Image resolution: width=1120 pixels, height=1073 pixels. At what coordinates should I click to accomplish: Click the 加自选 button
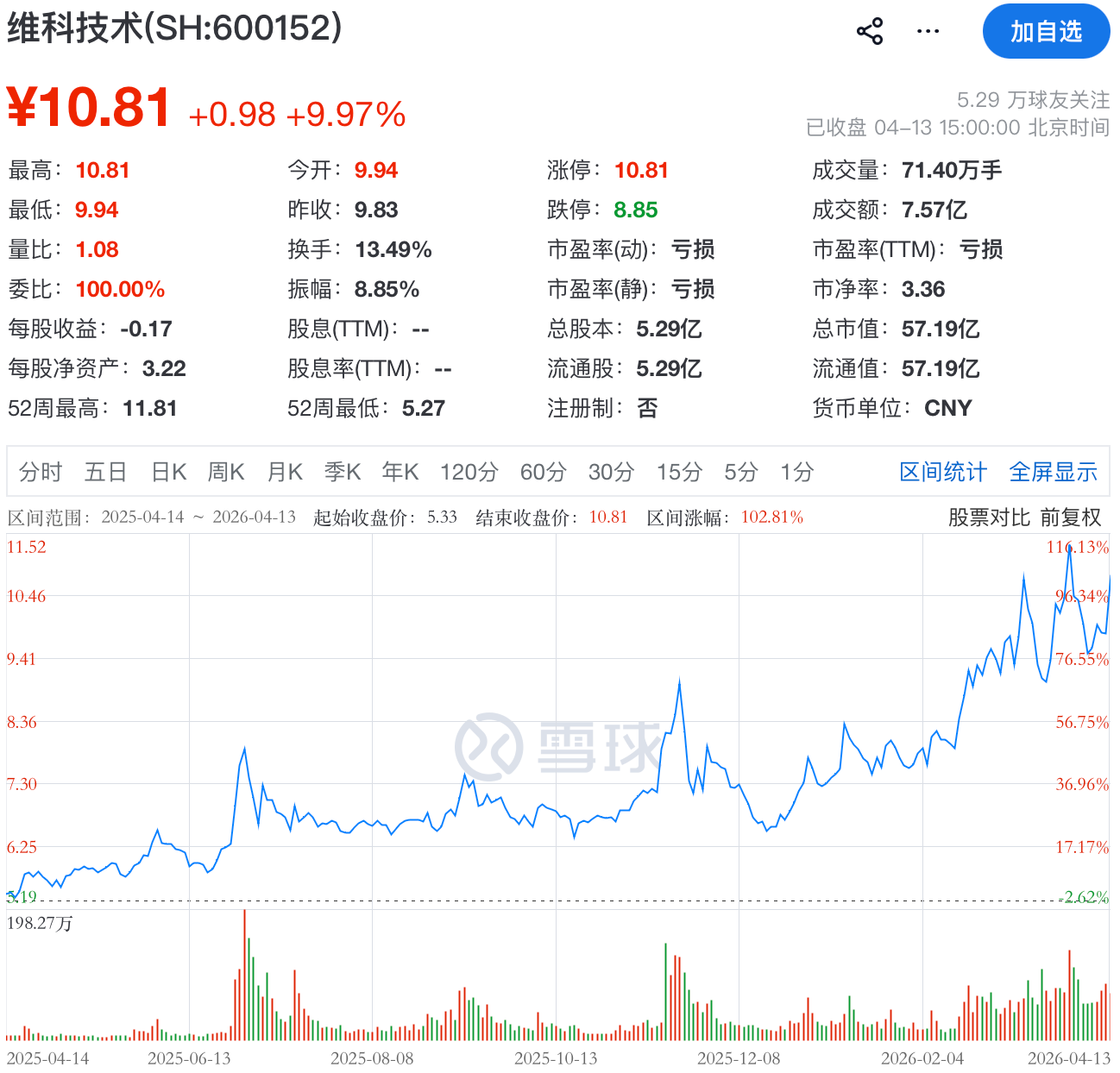[1046, 32]
